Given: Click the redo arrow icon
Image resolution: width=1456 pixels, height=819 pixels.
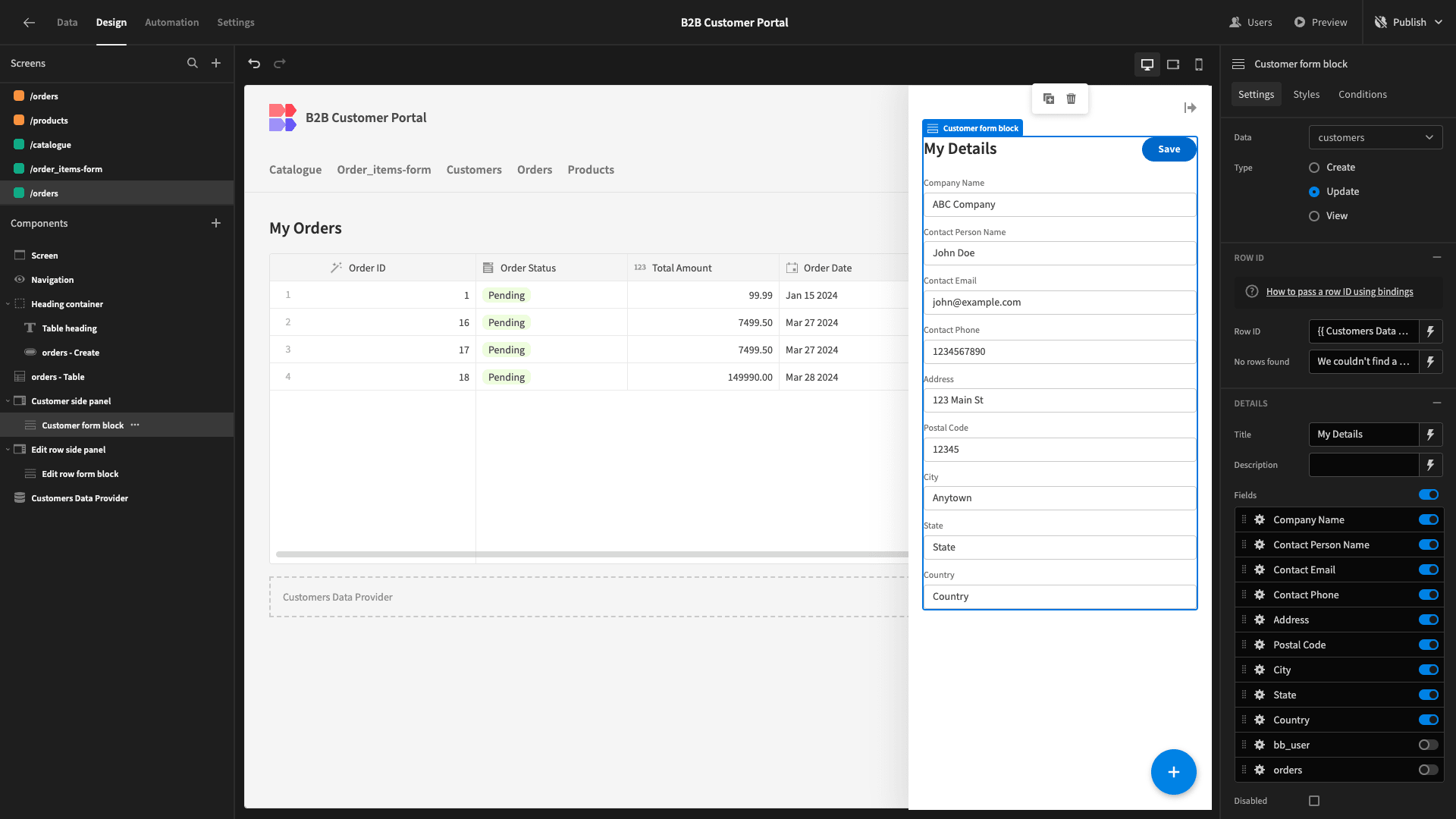Looking at the screenshot, I should coord(279,63).
